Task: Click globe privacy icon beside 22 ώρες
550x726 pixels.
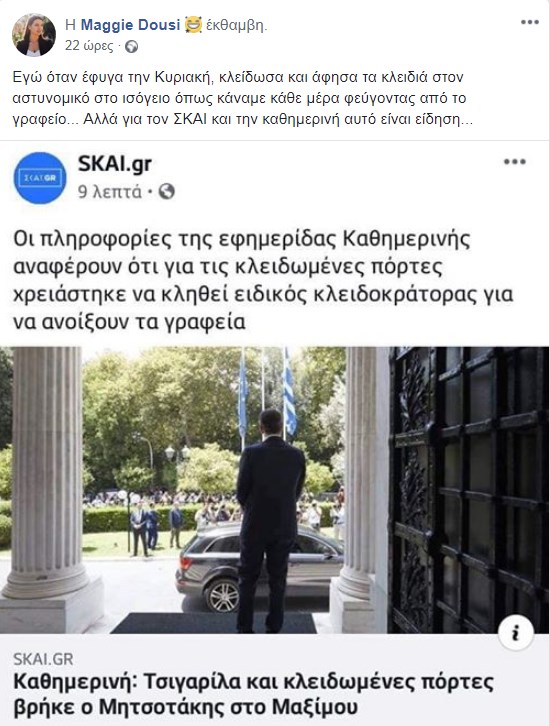Action: click(x=131, y=46)
